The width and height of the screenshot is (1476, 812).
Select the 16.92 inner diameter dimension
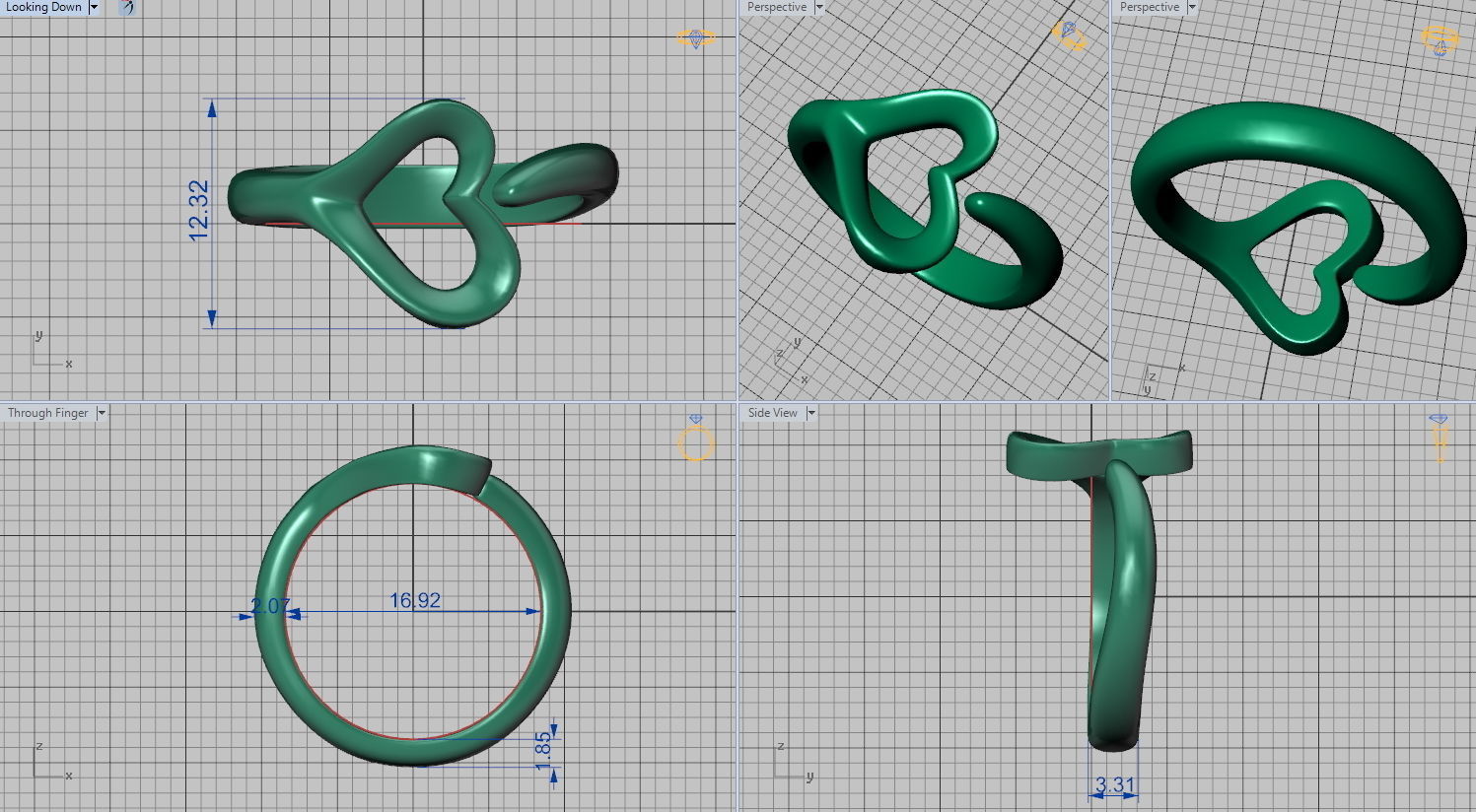click(x=415, y=600)
